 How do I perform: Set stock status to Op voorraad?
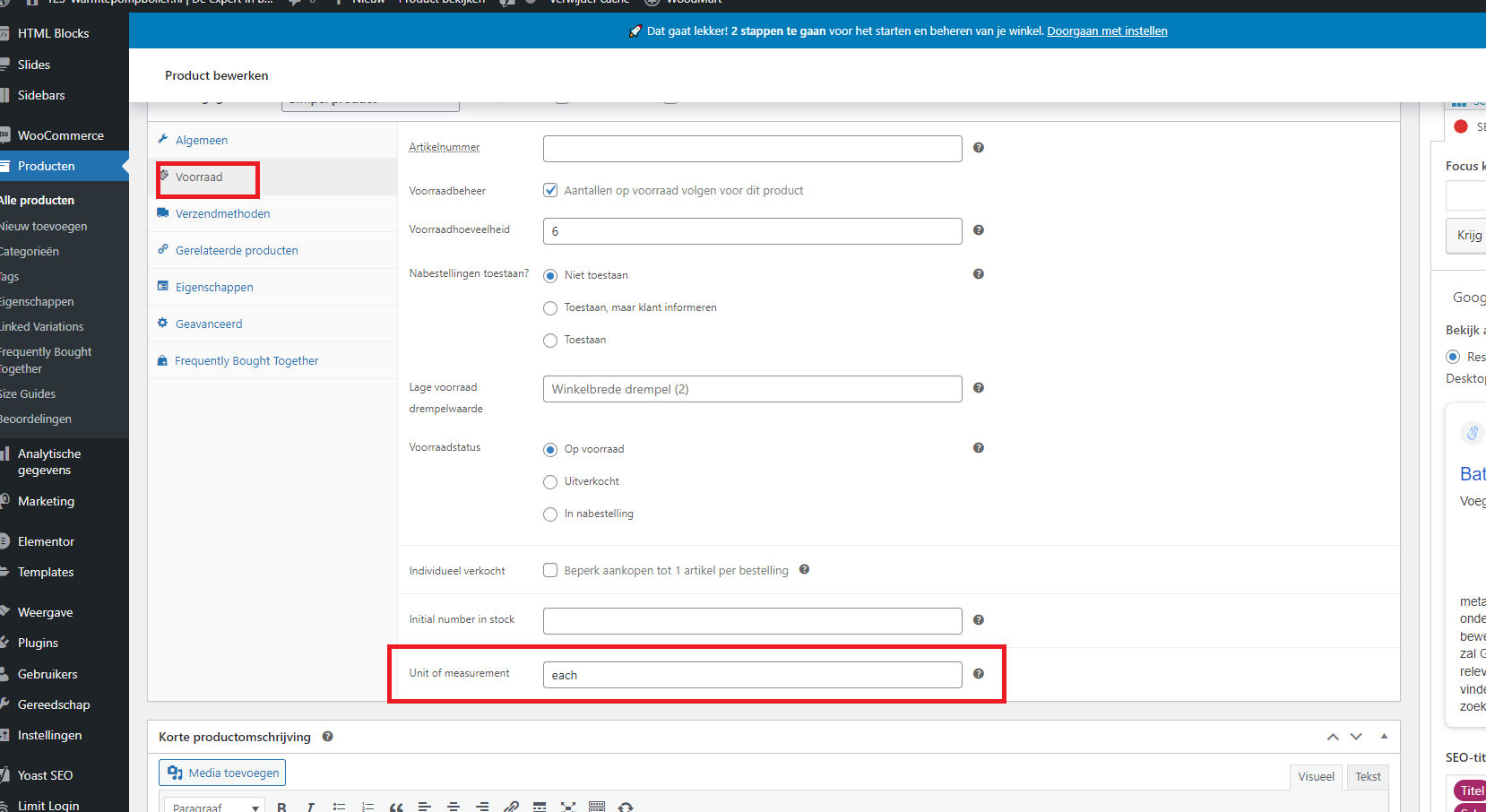coord(550,450)
